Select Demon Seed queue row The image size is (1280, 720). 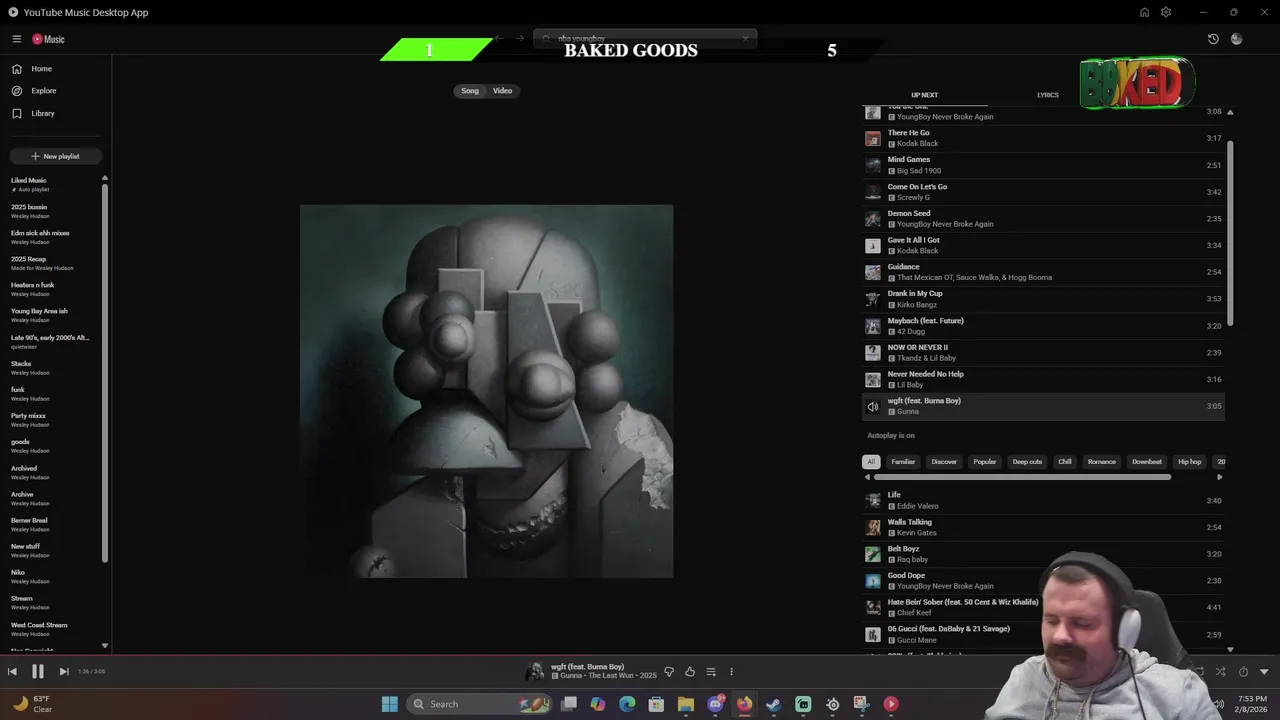pyautogui.click(x=1043, y=218)
